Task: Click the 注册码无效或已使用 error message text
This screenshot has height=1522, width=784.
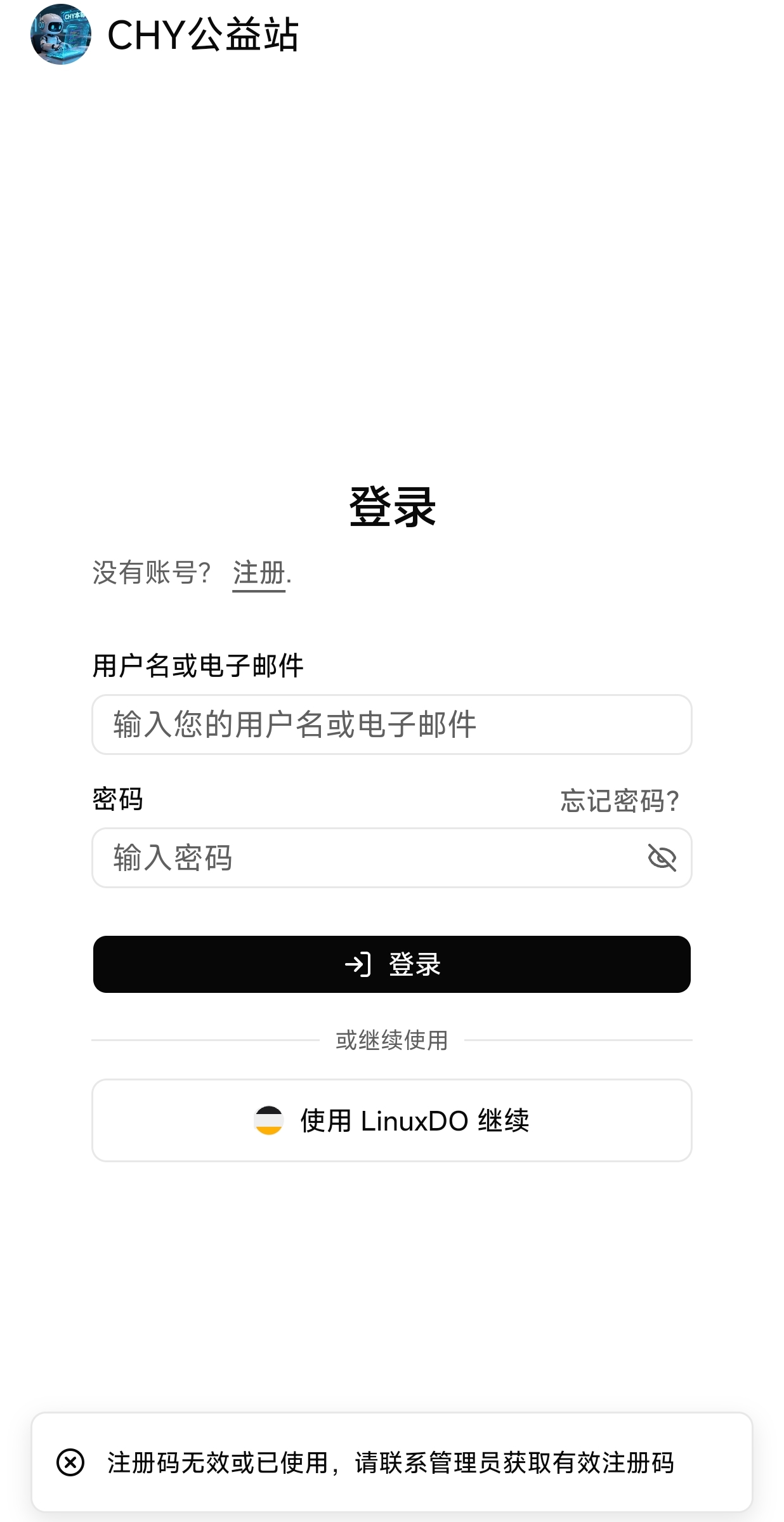Action: [218, 1463]
